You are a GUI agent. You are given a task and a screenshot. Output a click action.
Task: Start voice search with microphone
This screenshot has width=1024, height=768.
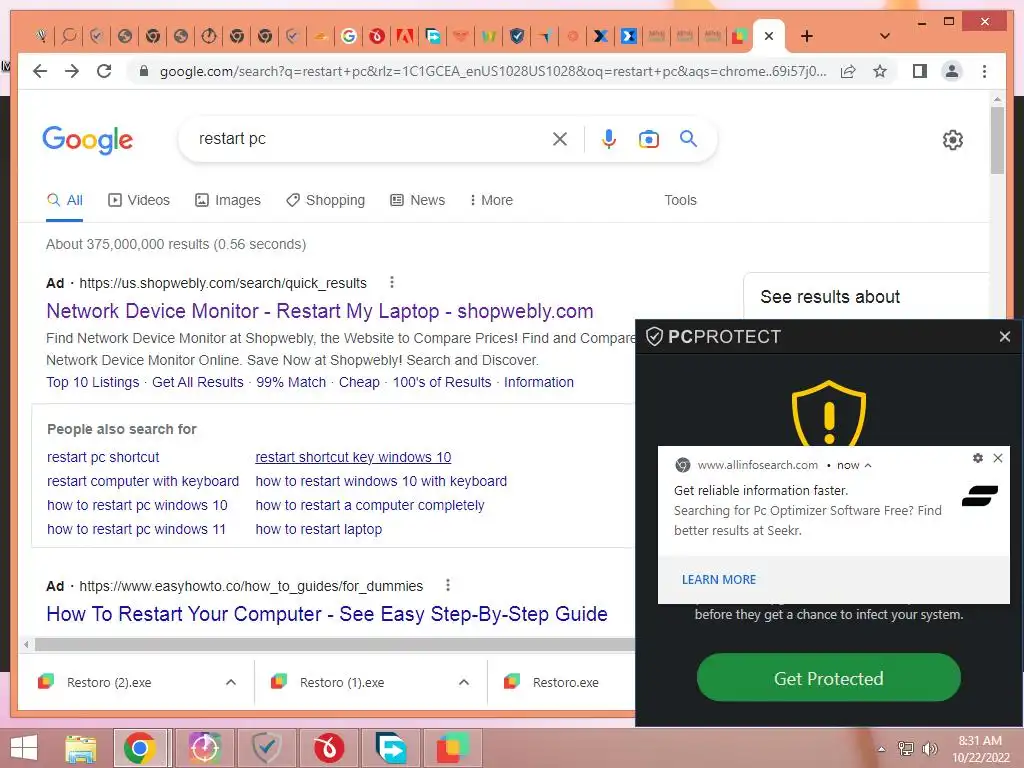point(609,138)
